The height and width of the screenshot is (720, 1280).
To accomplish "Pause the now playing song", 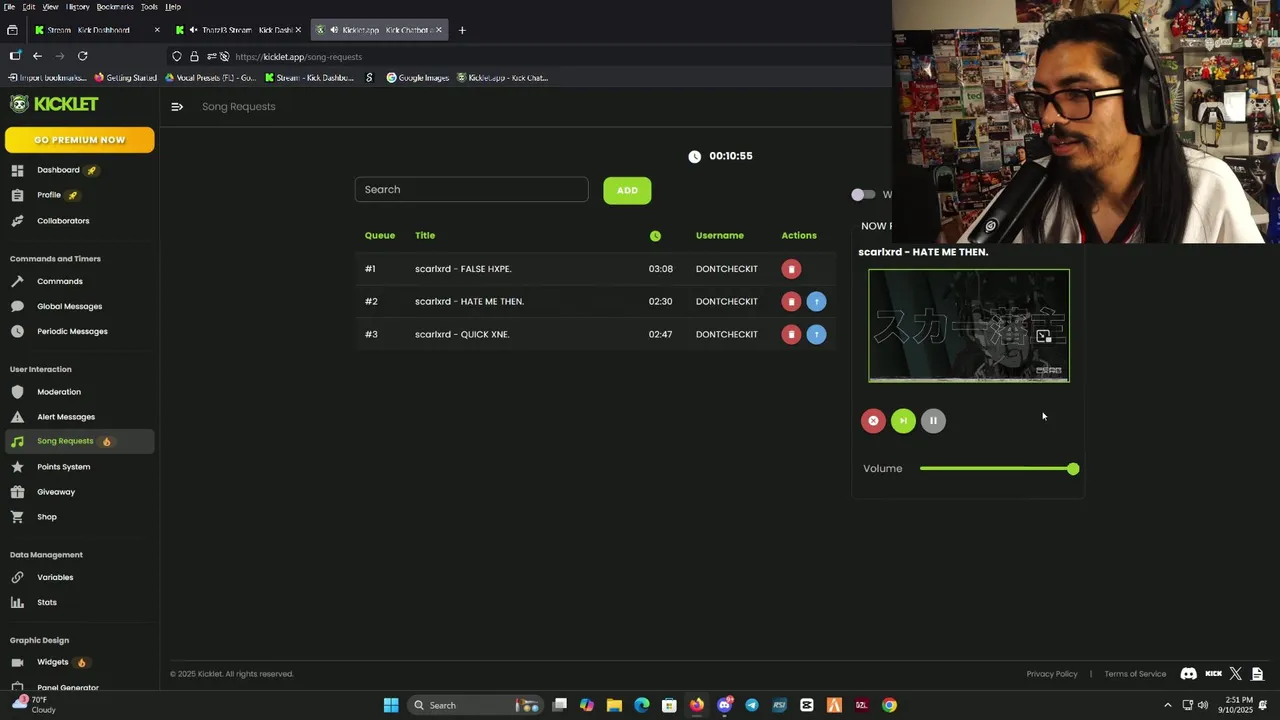I will point(933,421).
